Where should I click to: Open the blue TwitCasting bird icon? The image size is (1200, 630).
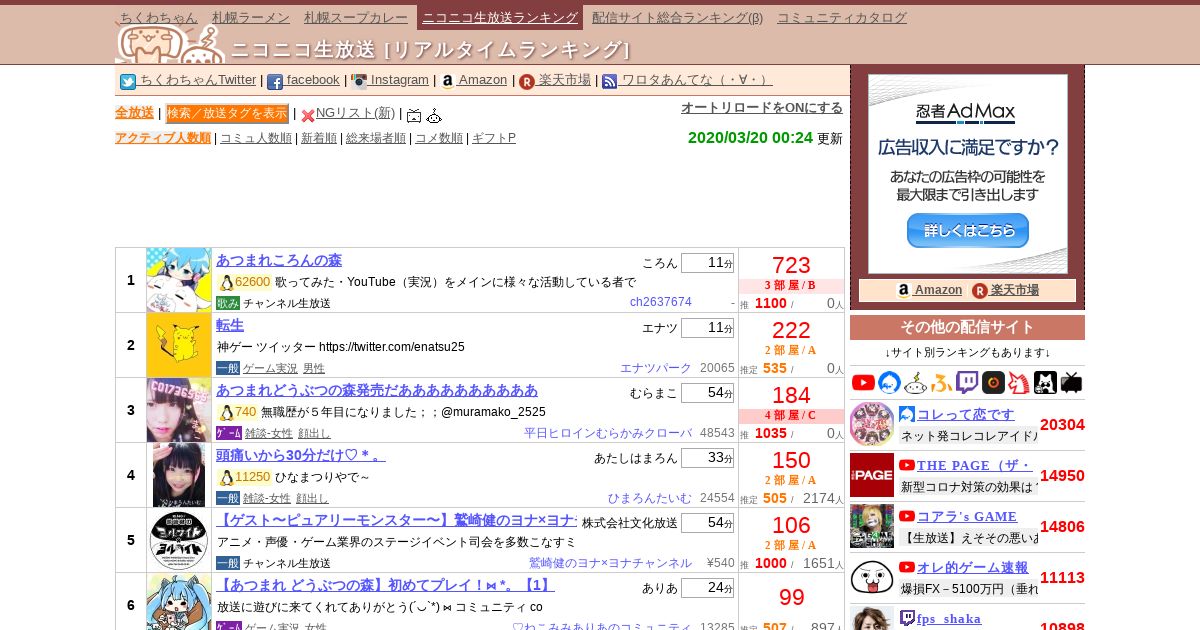coord(890,382)
